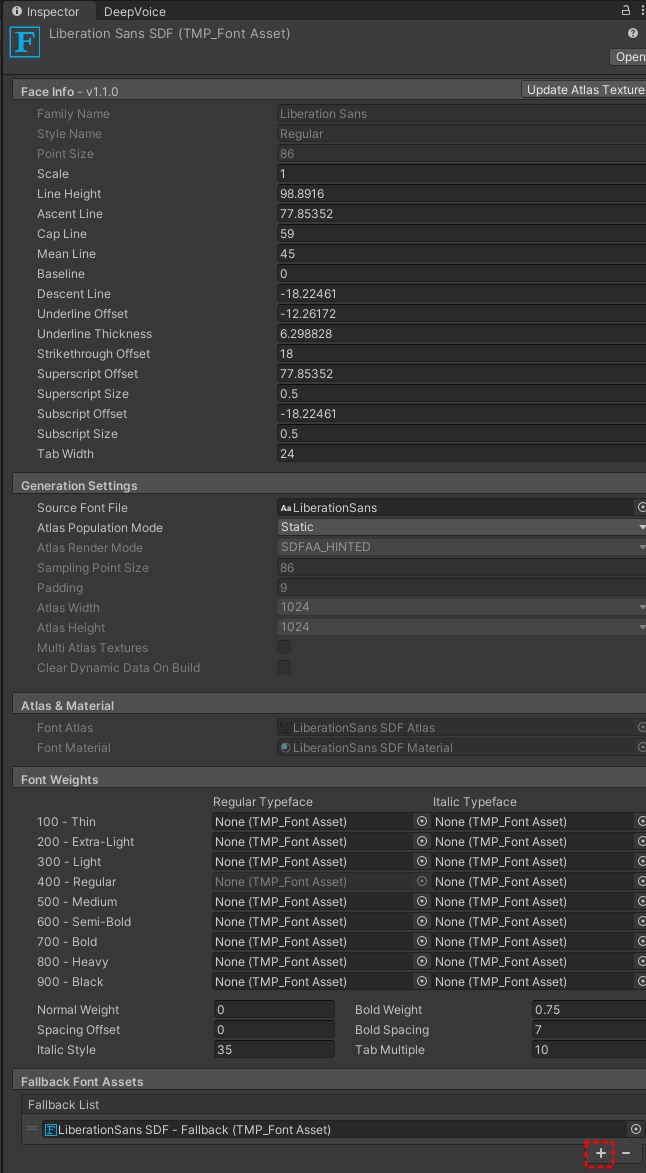Screen dimensions: 646x1173
Task: Toggle the Inspector lock icon
Action: click(626, 10)
